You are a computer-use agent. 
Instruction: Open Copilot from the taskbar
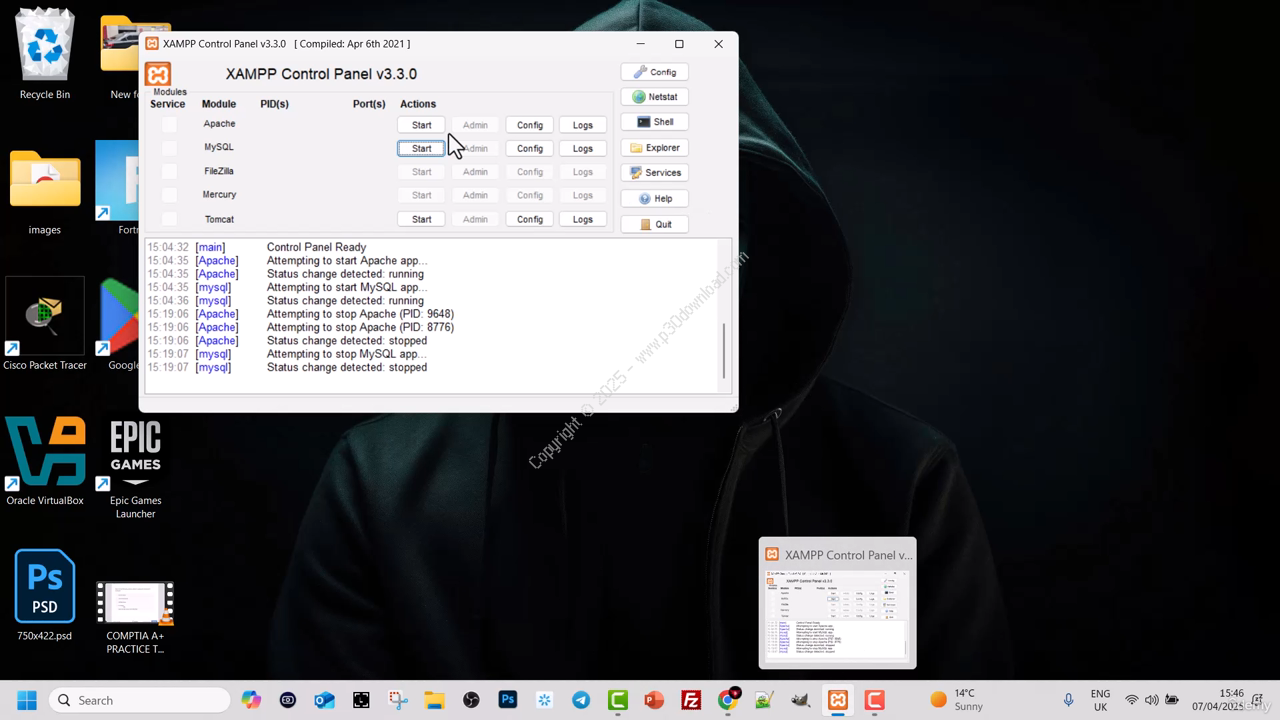coord(251,700)
